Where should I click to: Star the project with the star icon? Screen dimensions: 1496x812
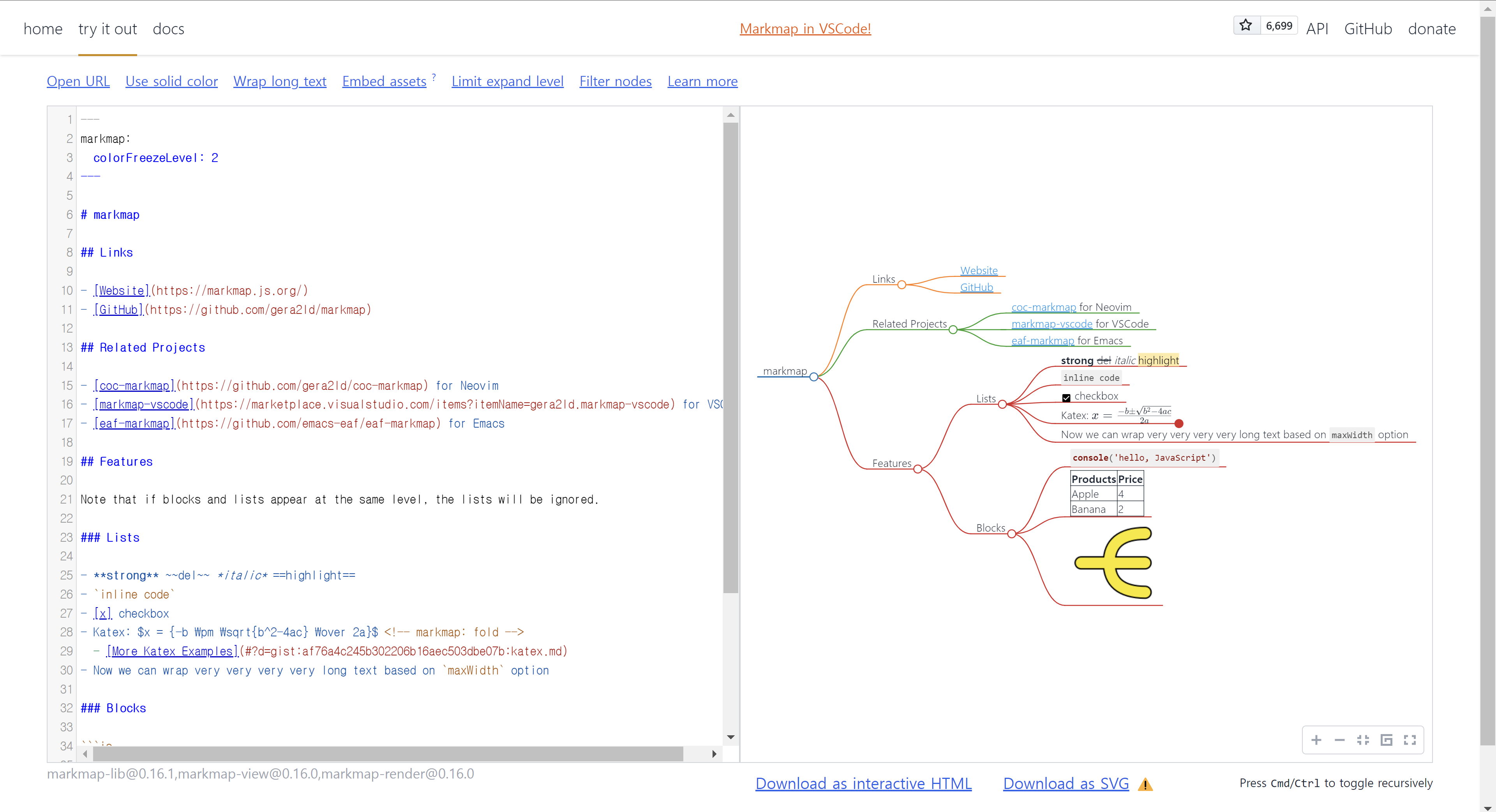click(x=1246, y=26)
